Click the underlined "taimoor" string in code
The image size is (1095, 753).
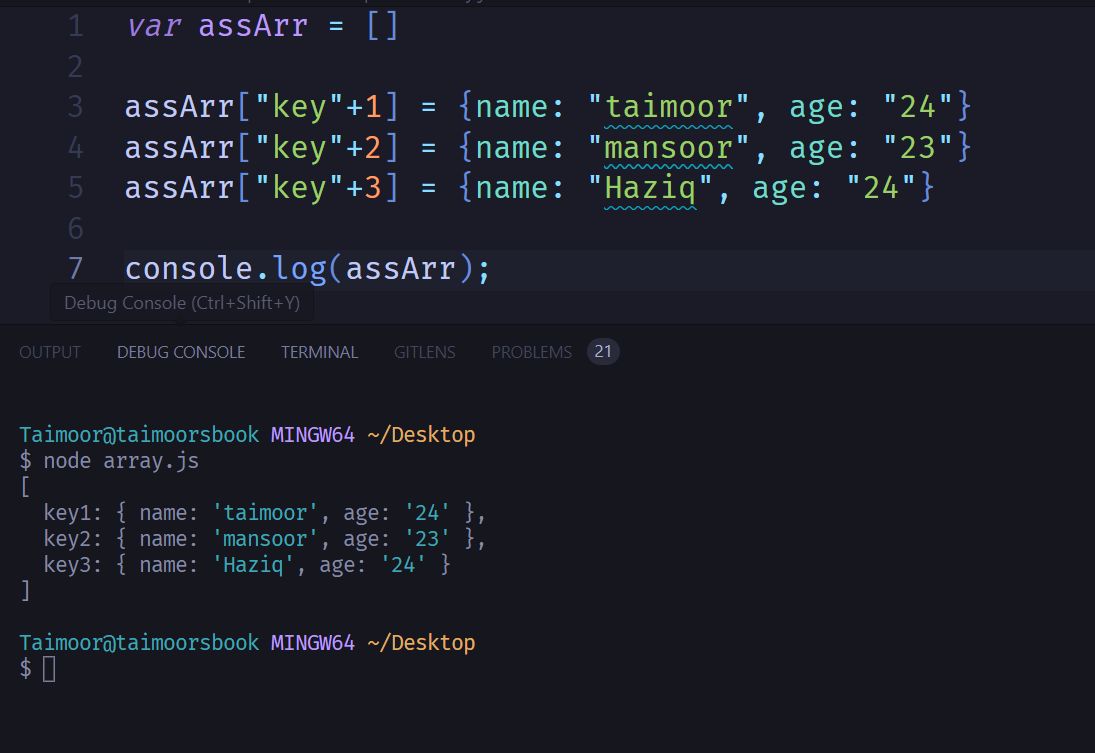669,107
